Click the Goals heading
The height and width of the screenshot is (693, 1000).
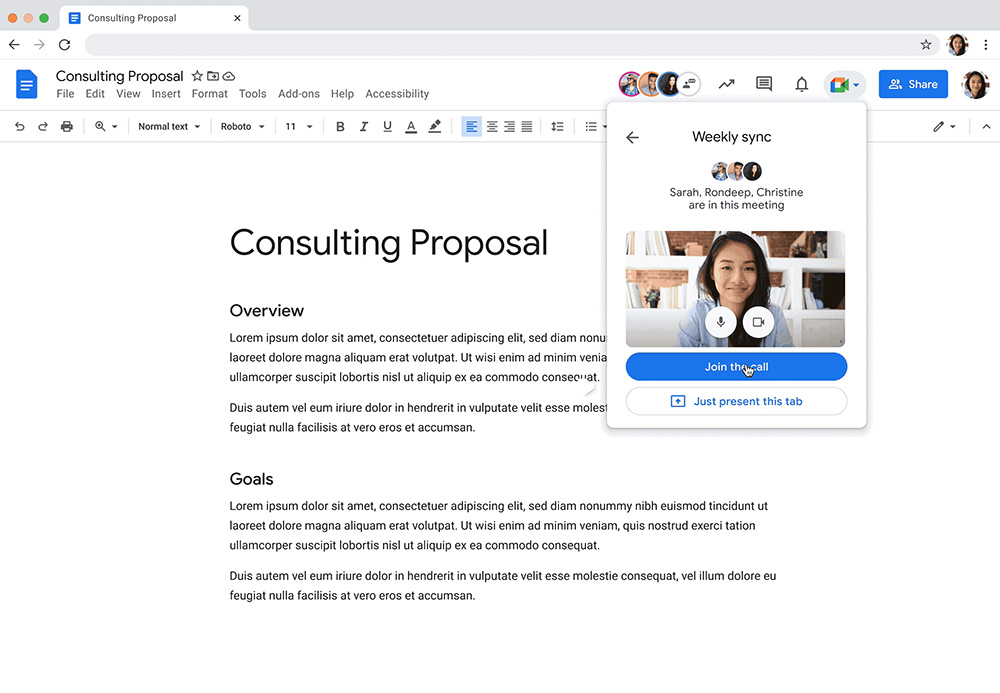click(251, 479)
